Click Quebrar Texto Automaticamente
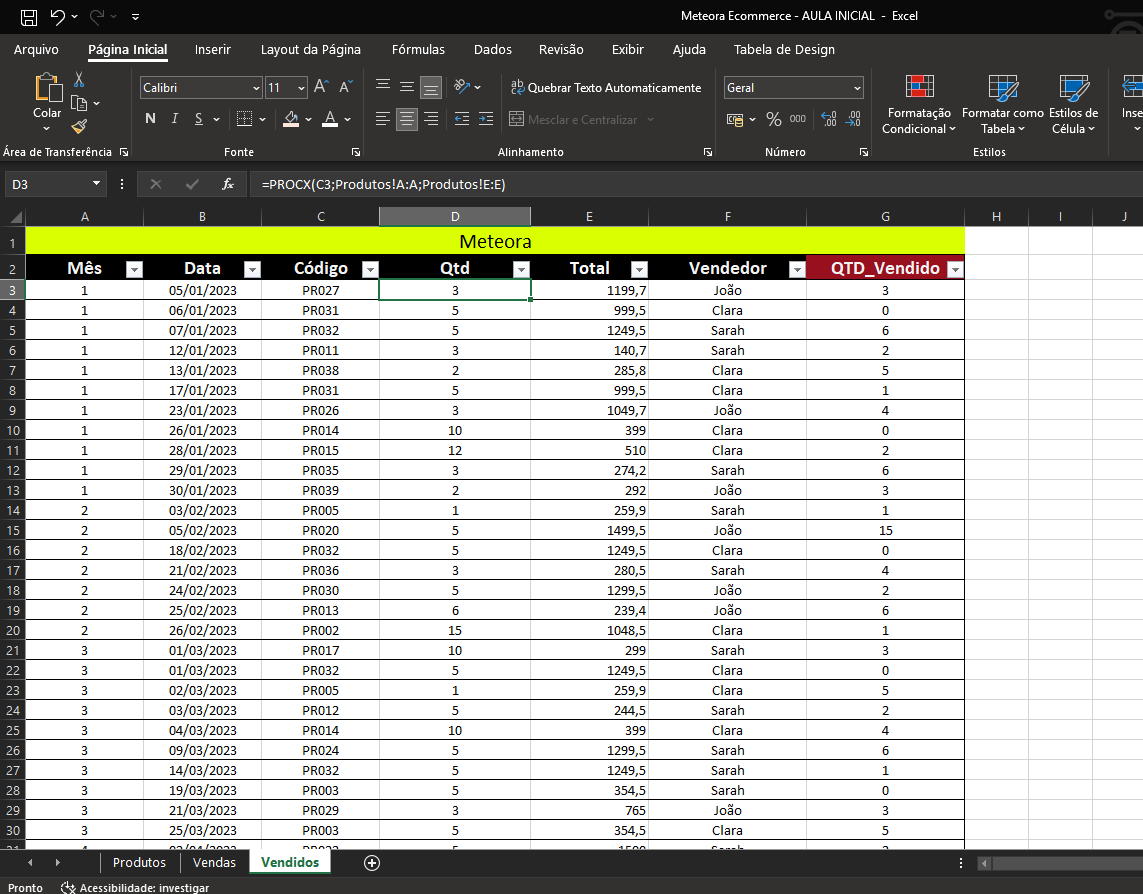 click(x=606, y=88)
